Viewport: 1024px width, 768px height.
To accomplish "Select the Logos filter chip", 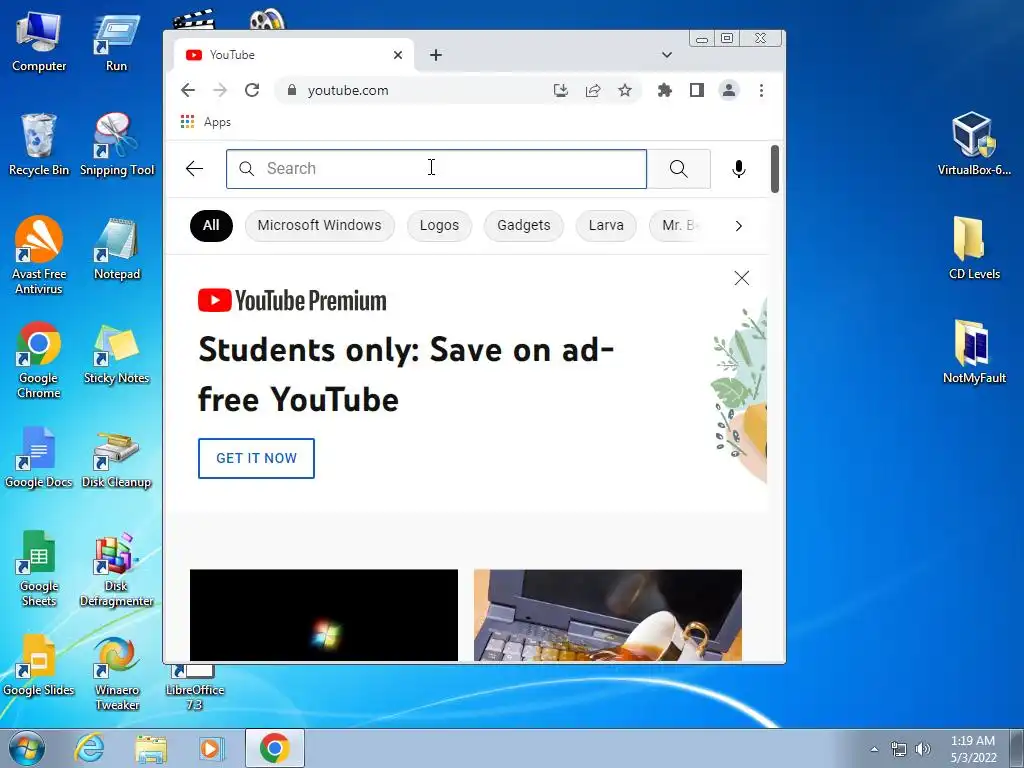I will coord(440,225).
